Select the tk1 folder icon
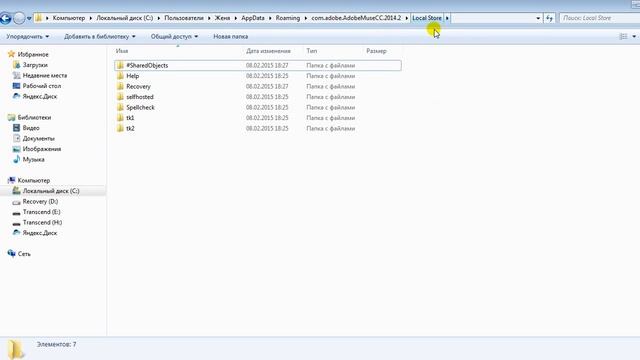Image resolution: width=640 pixels, height=360 pixels. coord(120,118)
